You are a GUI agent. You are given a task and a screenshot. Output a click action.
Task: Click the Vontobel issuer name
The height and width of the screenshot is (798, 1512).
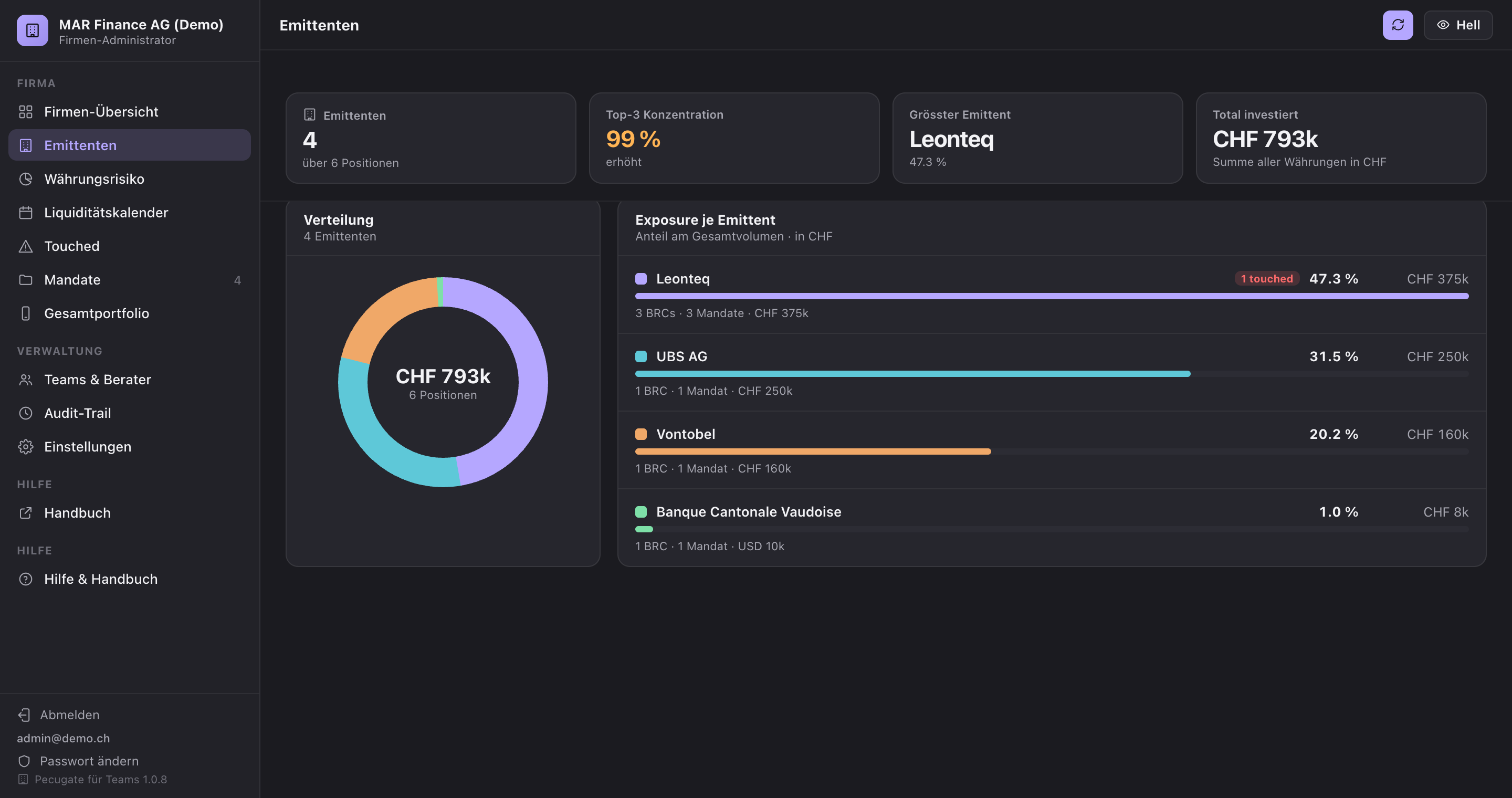[686, 434]
